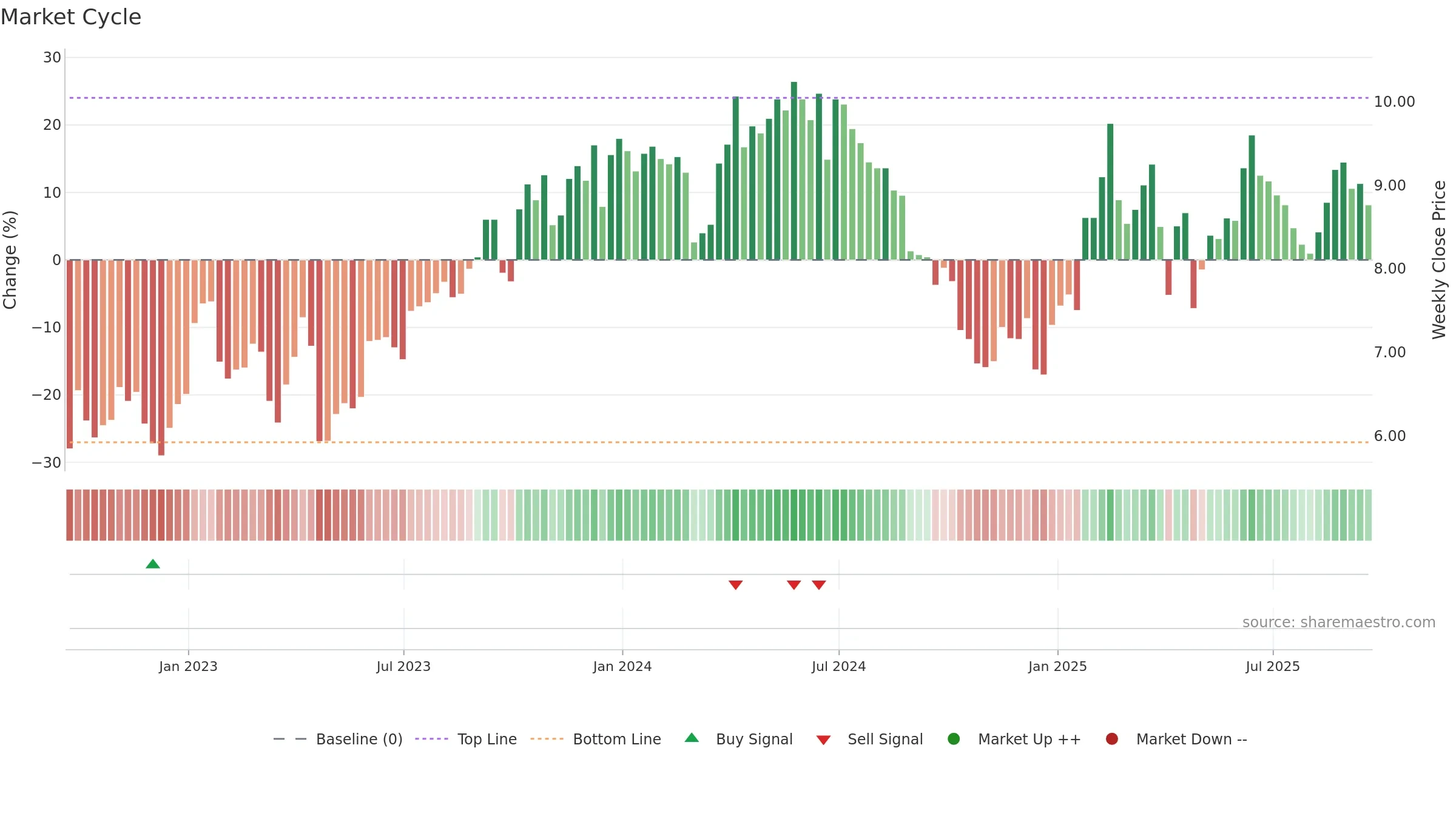Viewport: 1456px width, 819px height.
Task: Click the 6.00 price tick label
Action: (x=1390, y=436)
